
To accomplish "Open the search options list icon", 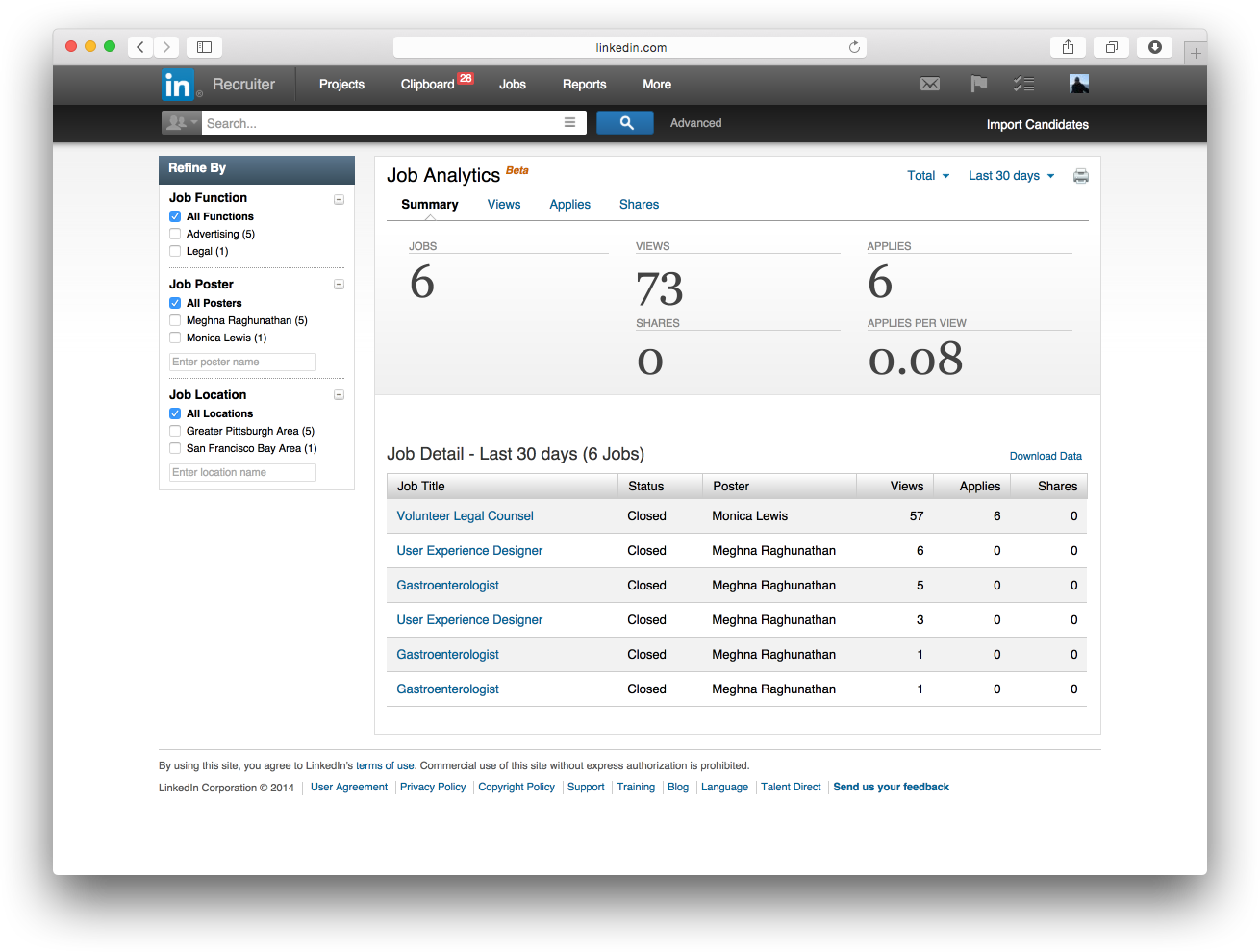I will click(569, 123).
